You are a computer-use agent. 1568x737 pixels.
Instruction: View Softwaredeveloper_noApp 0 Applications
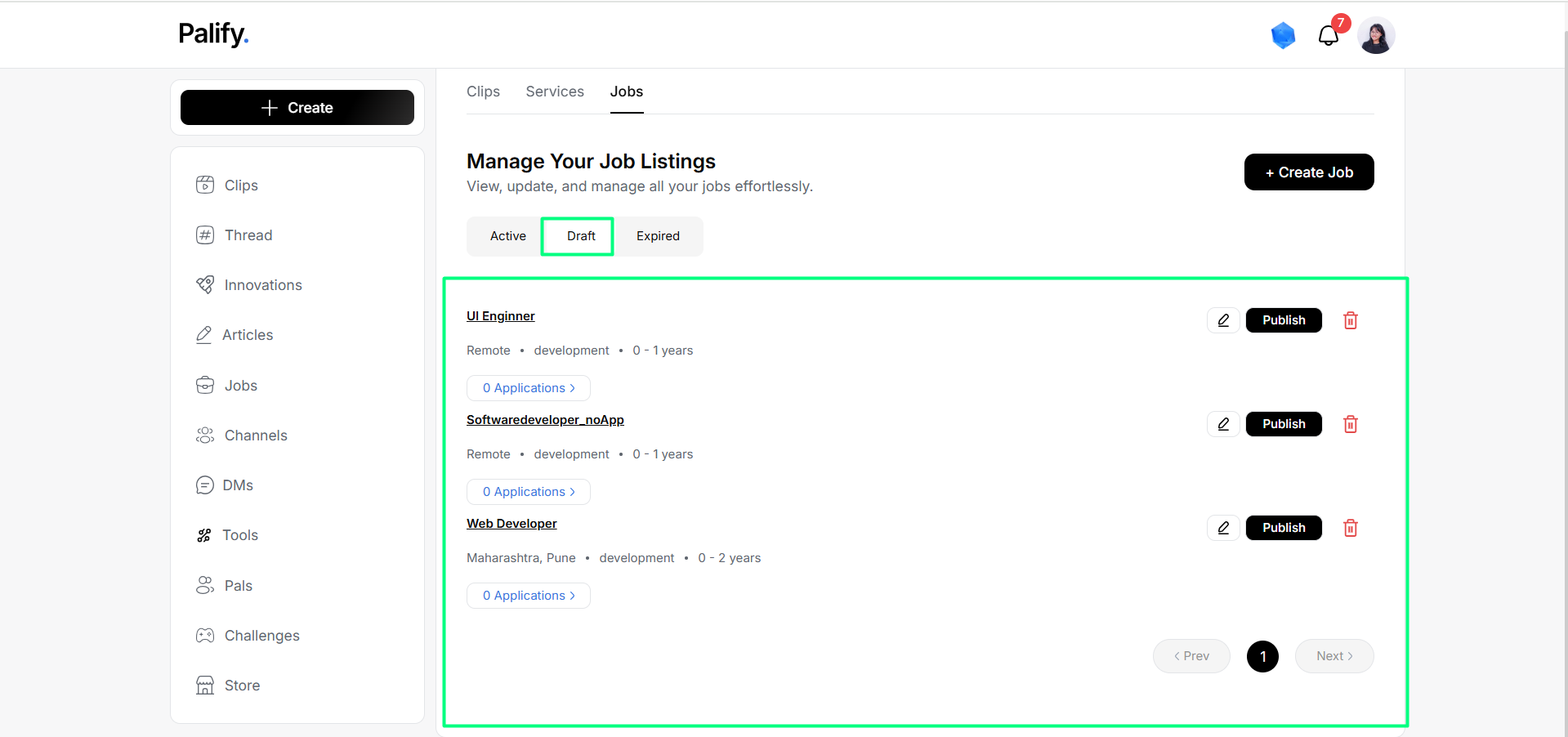click(529, 492)
